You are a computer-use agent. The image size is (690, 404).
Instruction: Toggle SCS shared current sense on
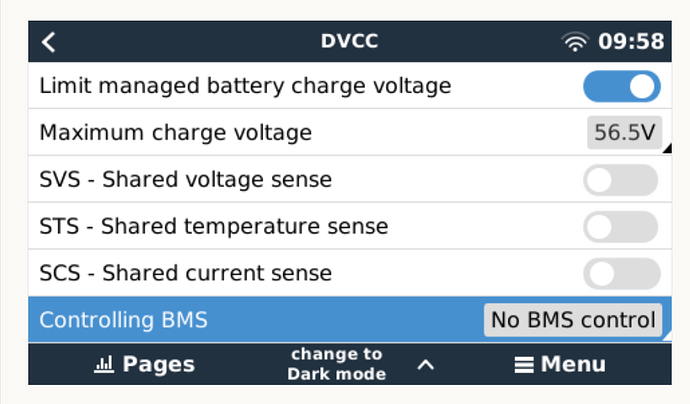pos(621,273)
